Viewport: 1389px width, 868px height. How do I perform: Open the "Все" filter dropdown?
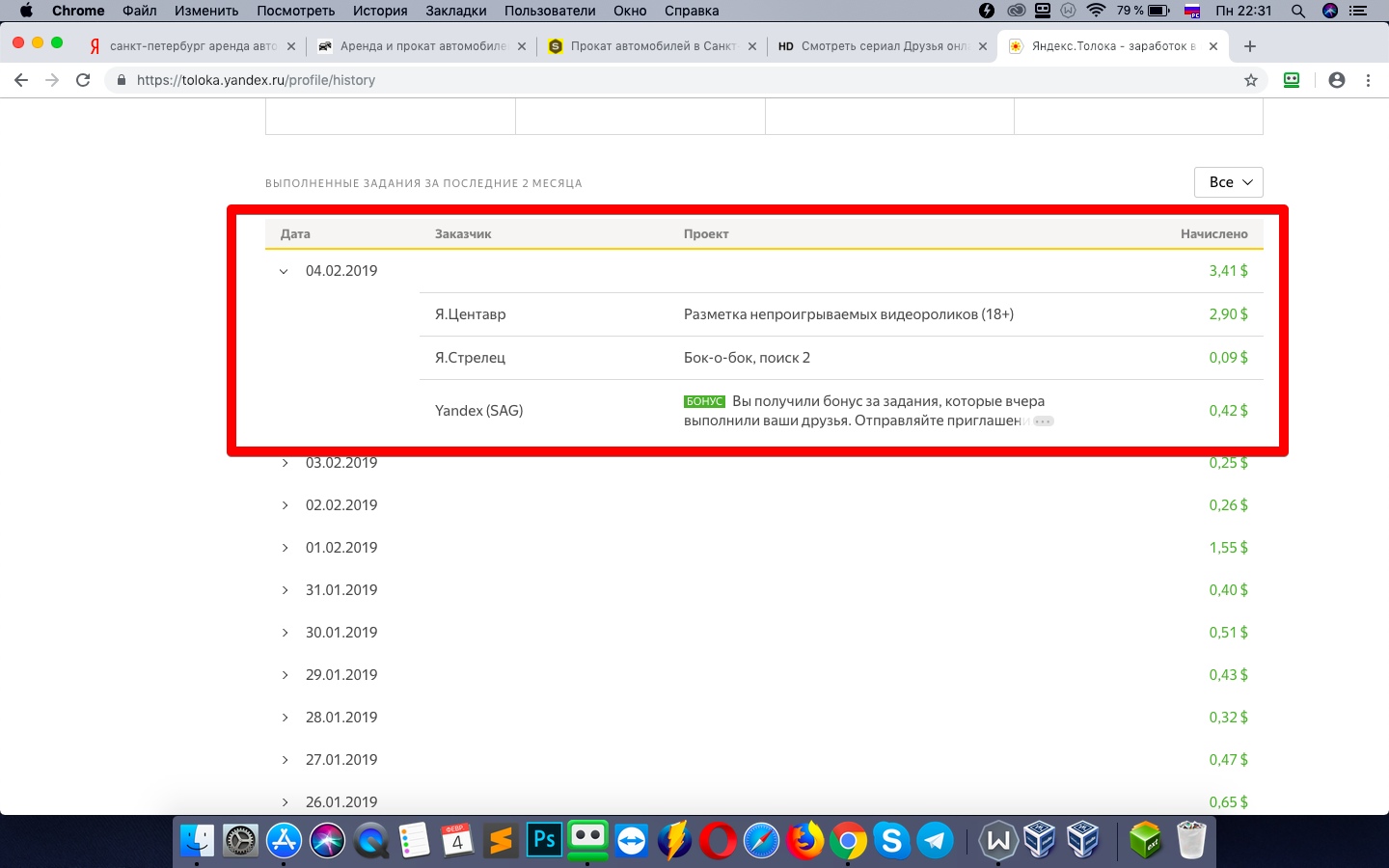click(1228, 182)
